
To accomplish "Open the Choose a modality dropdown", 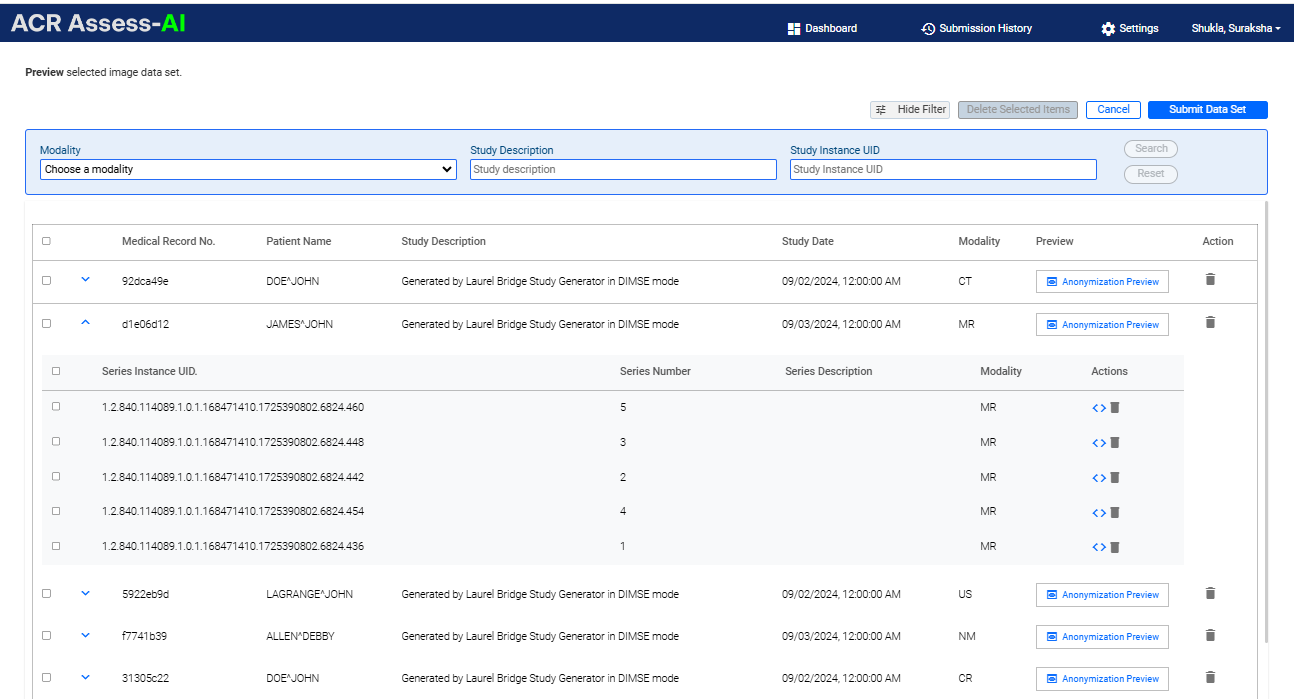I will (249, 169).
